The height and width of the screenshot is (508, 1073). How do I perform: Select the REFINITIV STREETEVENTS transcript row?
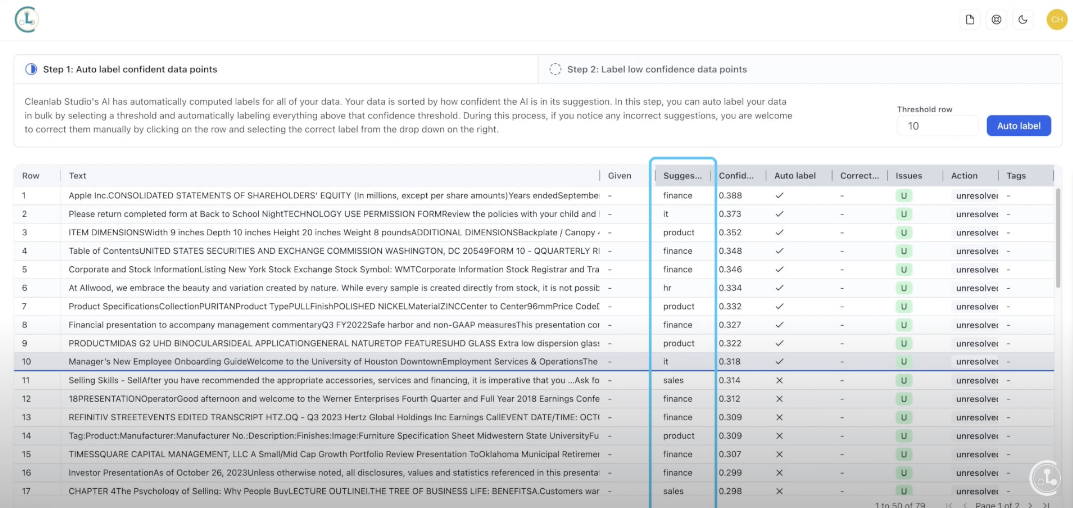(x=534, y=417)
